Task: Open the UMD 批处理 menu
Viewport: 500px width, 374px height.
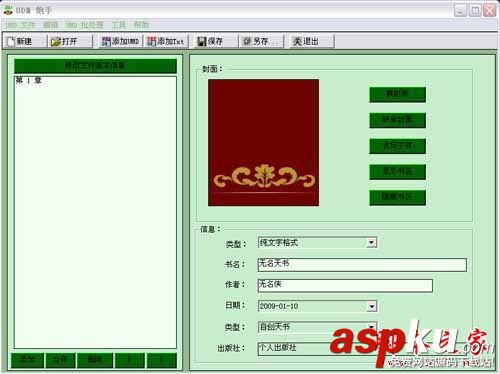Action: pos(85,25)
